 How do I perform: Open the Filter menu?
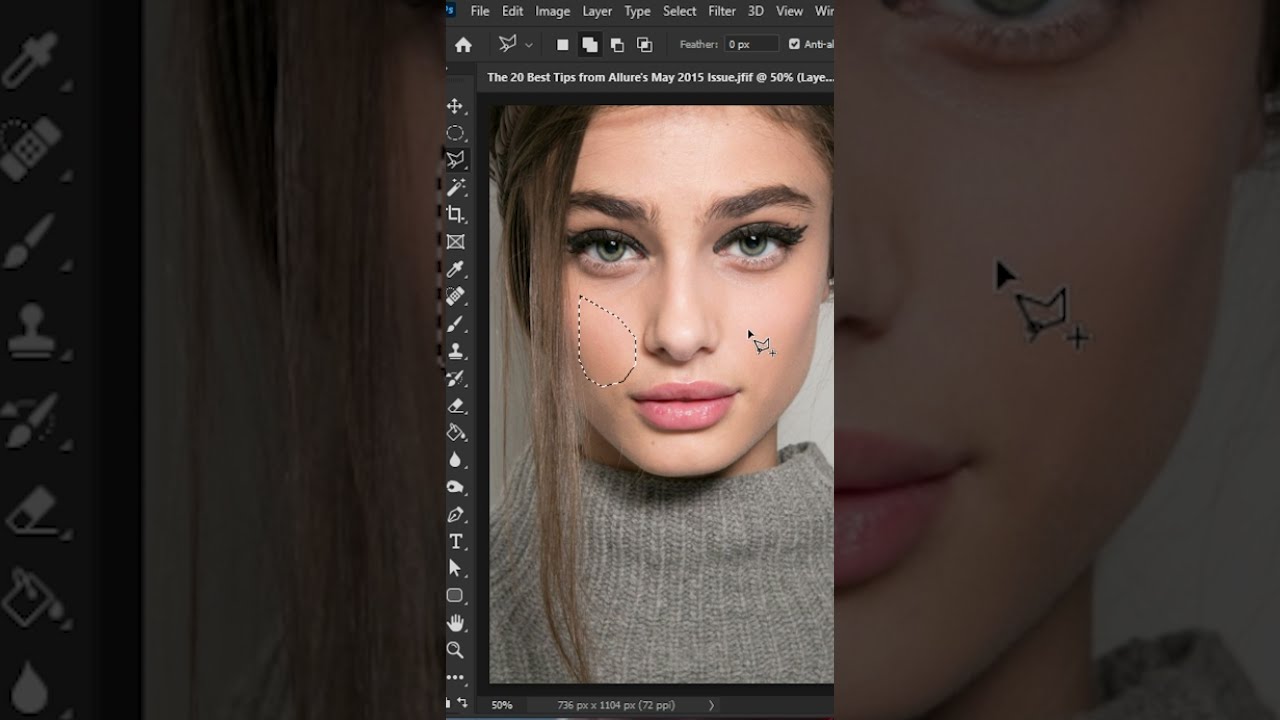point(722,11)
